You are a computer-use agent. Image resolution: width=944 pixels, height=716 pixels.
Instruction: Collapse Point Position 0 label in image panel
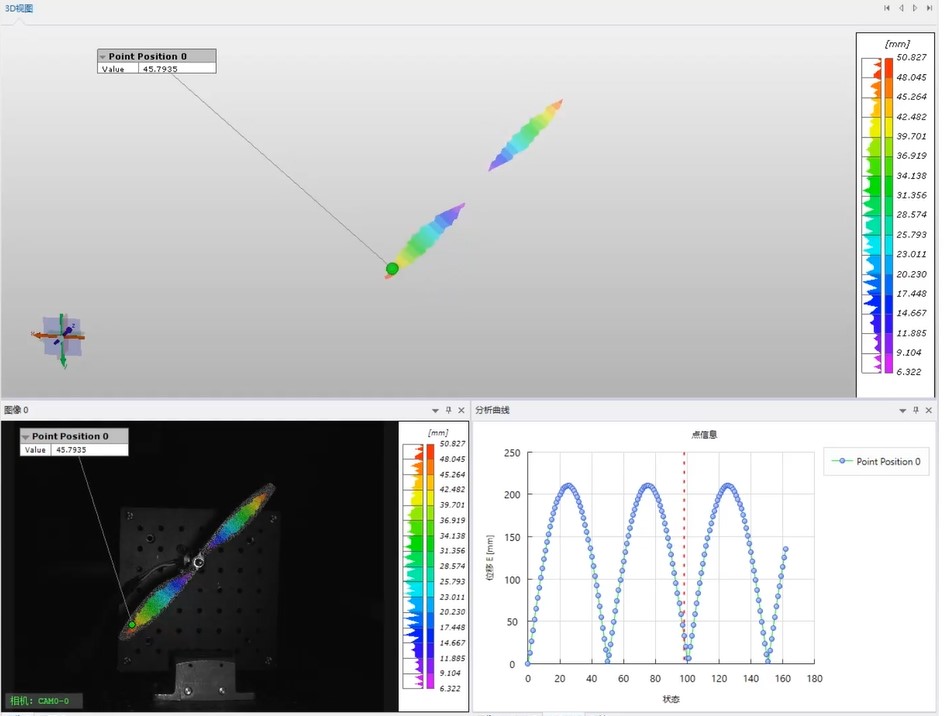click(26, 437)
